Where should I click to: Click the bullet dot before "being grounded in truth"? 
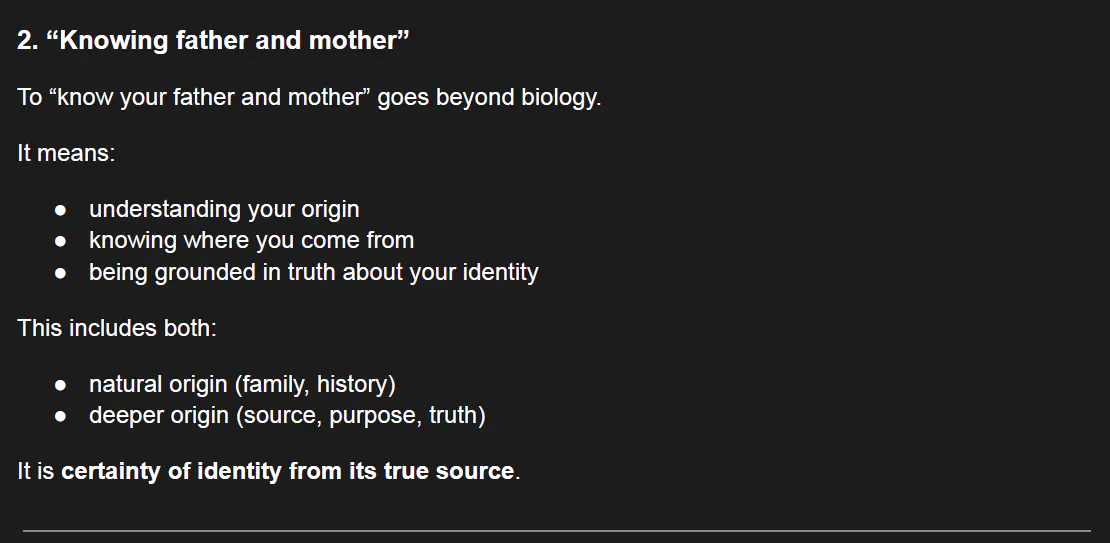[61, 273]
